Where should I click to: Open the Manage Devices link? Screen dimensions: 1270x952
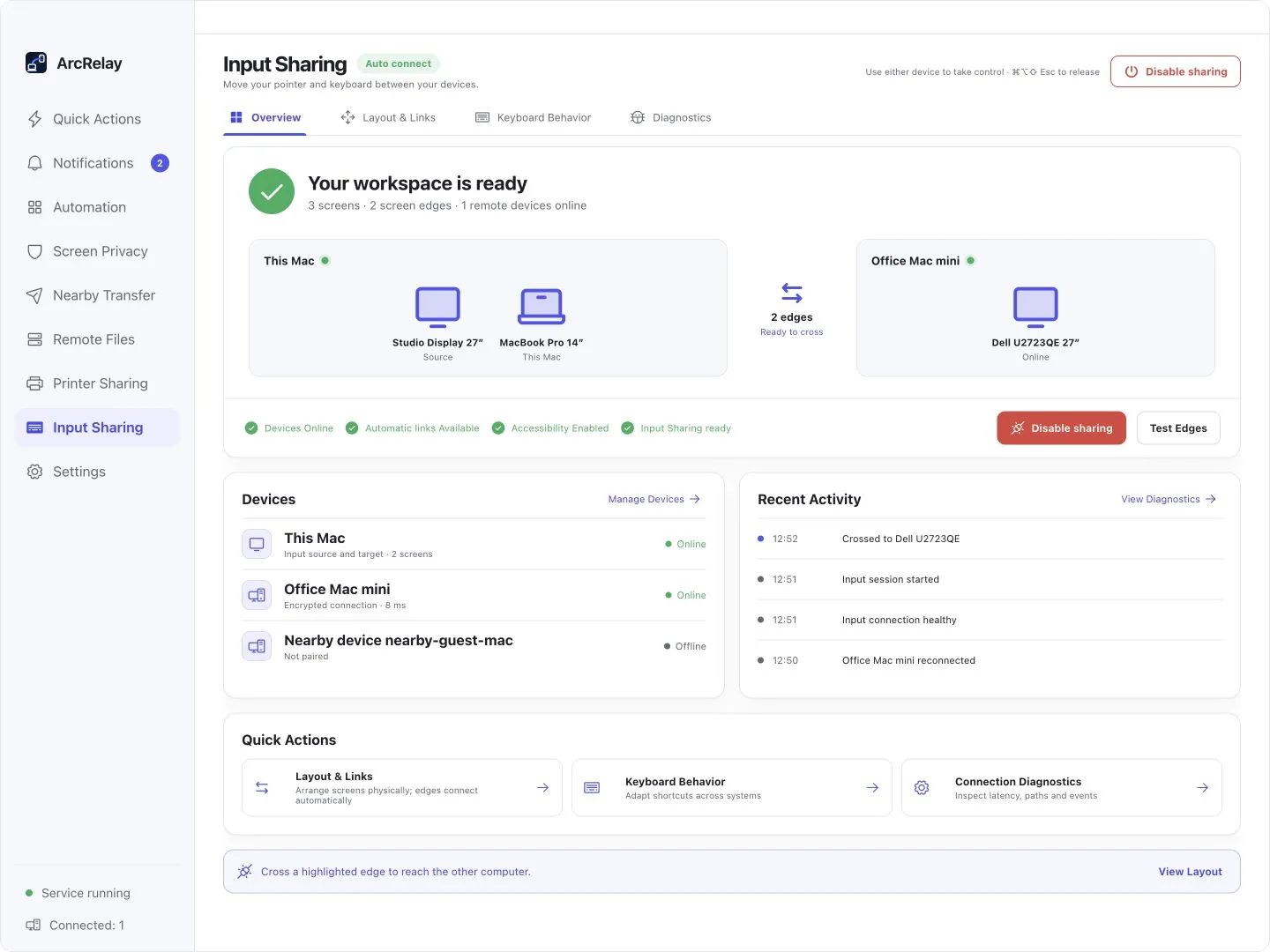[654, 499]
